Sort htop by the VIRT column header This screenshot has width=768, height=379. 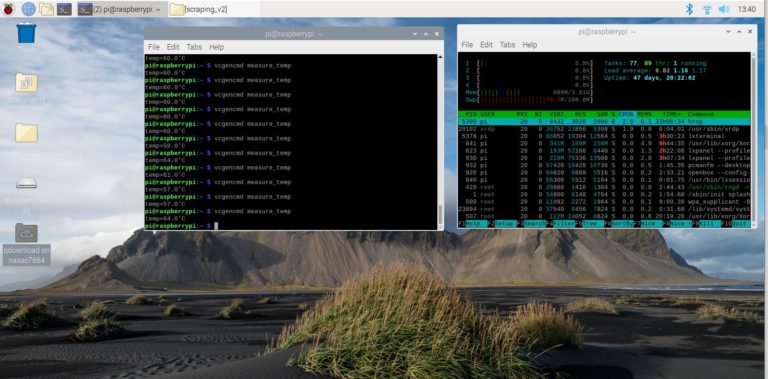[557, 114]
